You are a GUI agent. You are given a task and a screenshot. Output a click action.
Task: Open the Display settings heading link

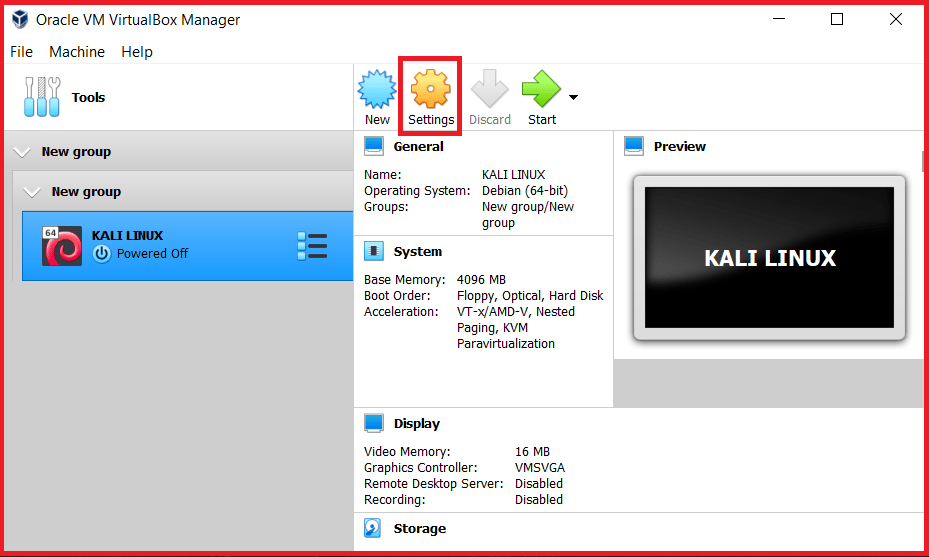(x=417, y=424)
